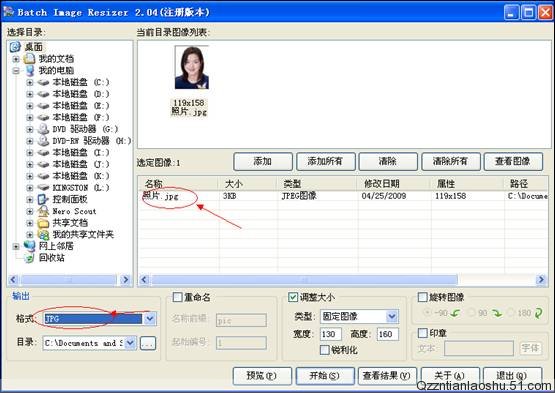This screenshot has width=555, height=393.
Task: Click the Batch Image Resizer title bar icon
Action: tap(8, 12)
